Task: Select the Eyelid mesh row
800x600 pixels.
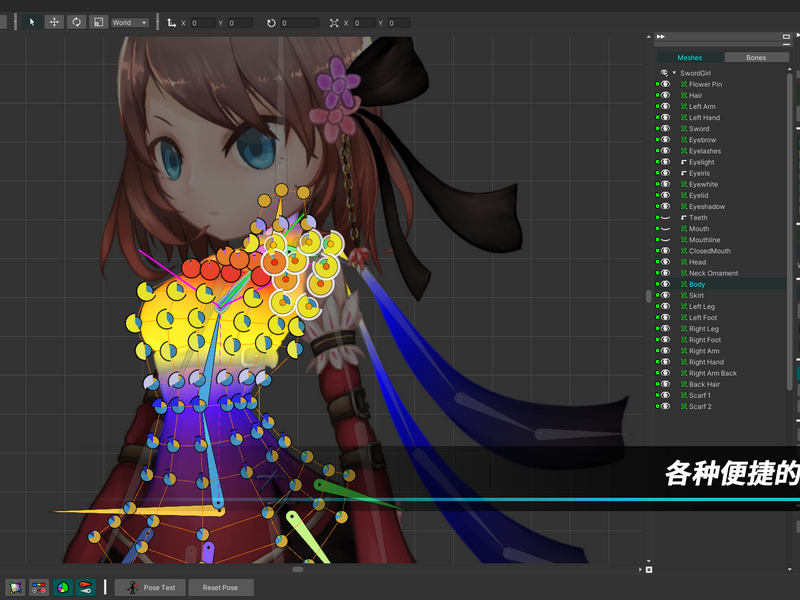Action: pyautogui.click(x=721, y=195)
